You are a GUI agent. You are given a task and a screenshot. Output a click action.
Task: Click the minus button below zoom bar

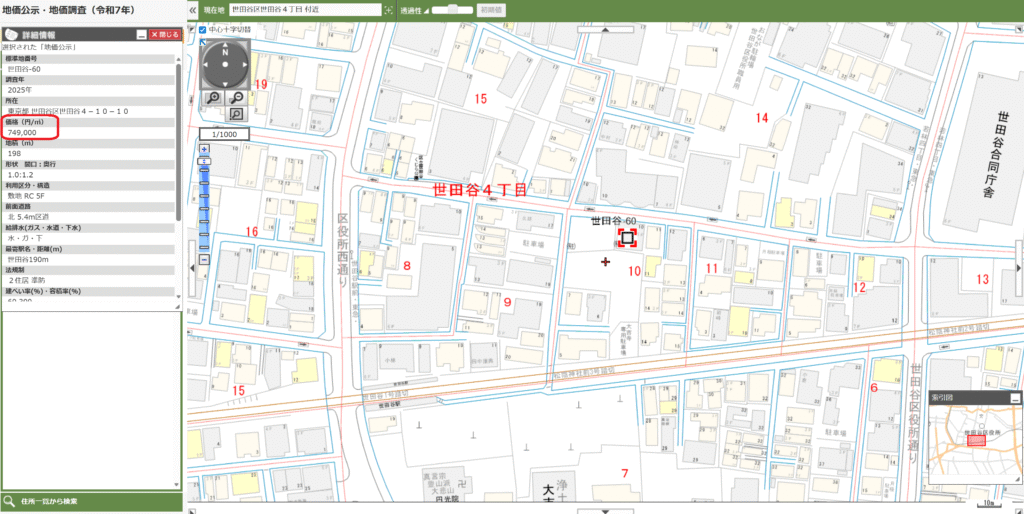[x=204, y=259]
